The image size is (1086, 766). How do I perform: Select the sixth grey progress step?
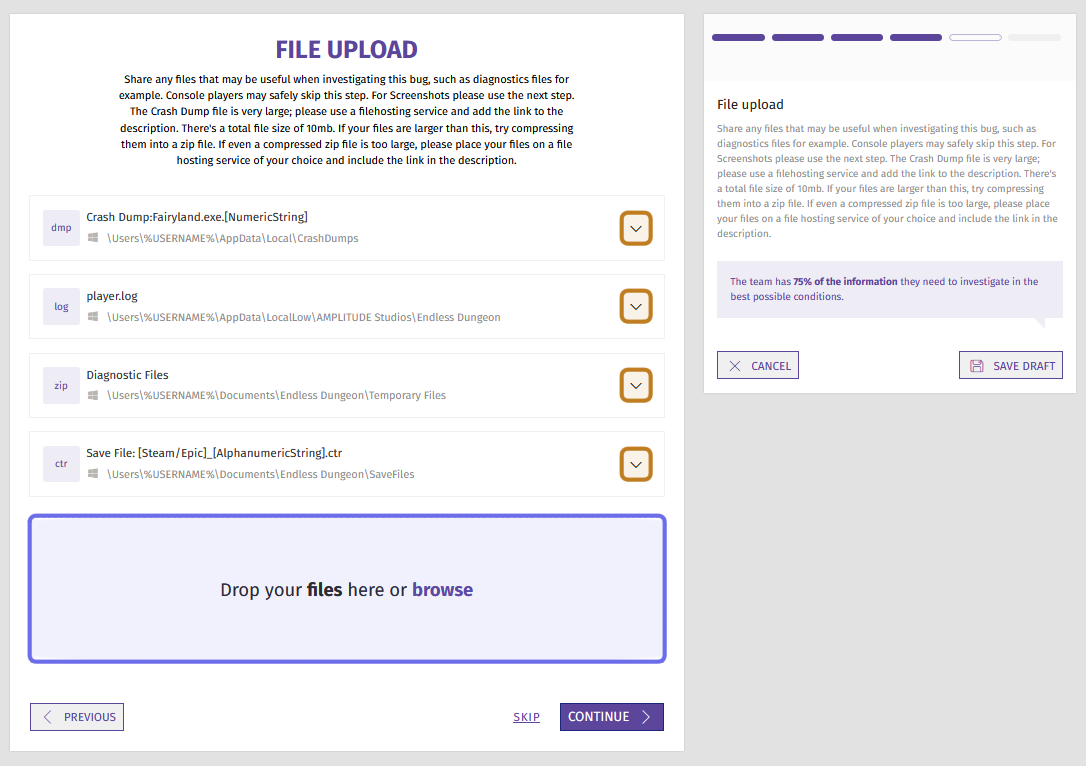(1034, 37)
